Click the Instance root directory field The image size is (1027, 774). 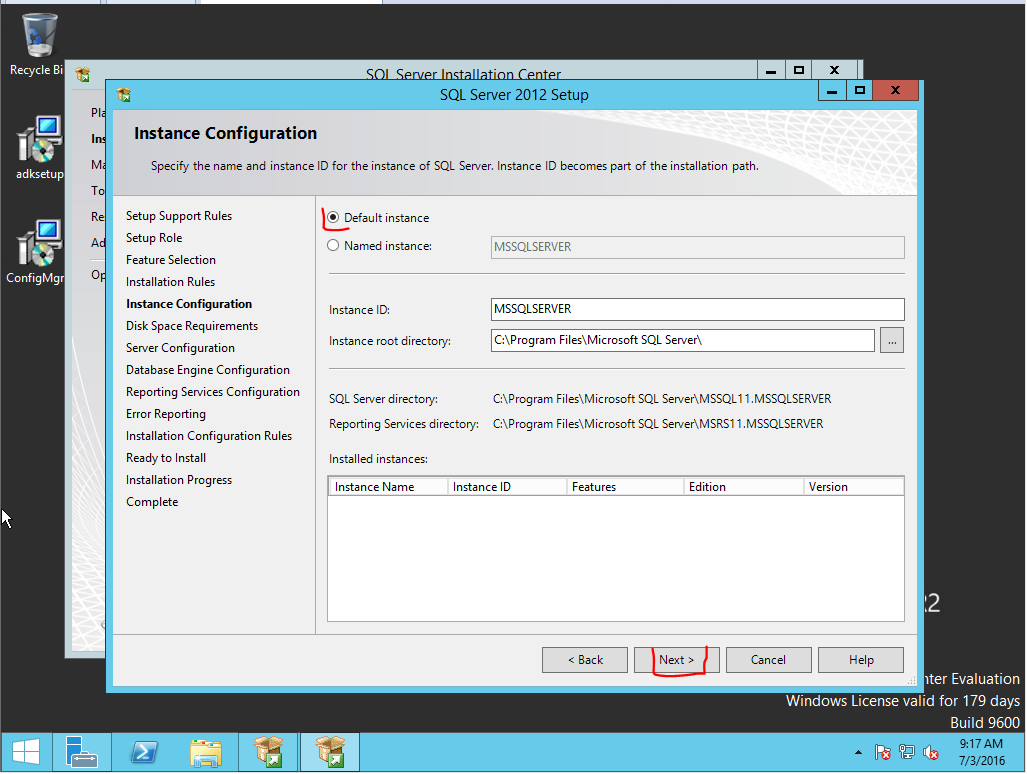(x=682, y=340)
